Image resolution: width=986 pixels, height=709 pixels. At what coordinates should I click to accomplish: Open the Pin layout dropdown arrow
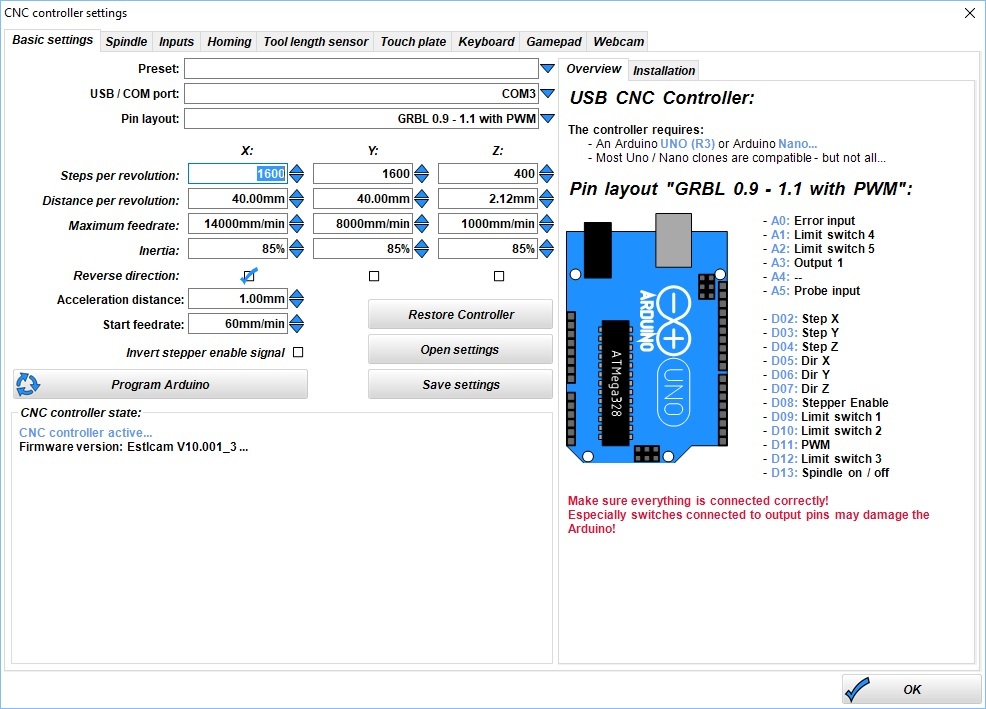pyautogui.click(x=548, y=118)
